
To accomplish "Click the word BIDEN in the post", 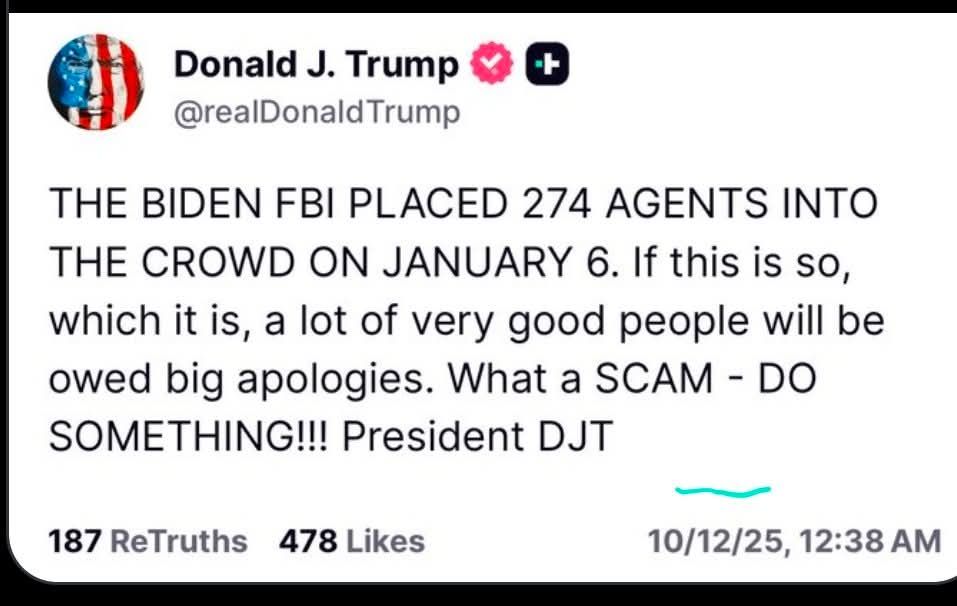I will 201,203.
